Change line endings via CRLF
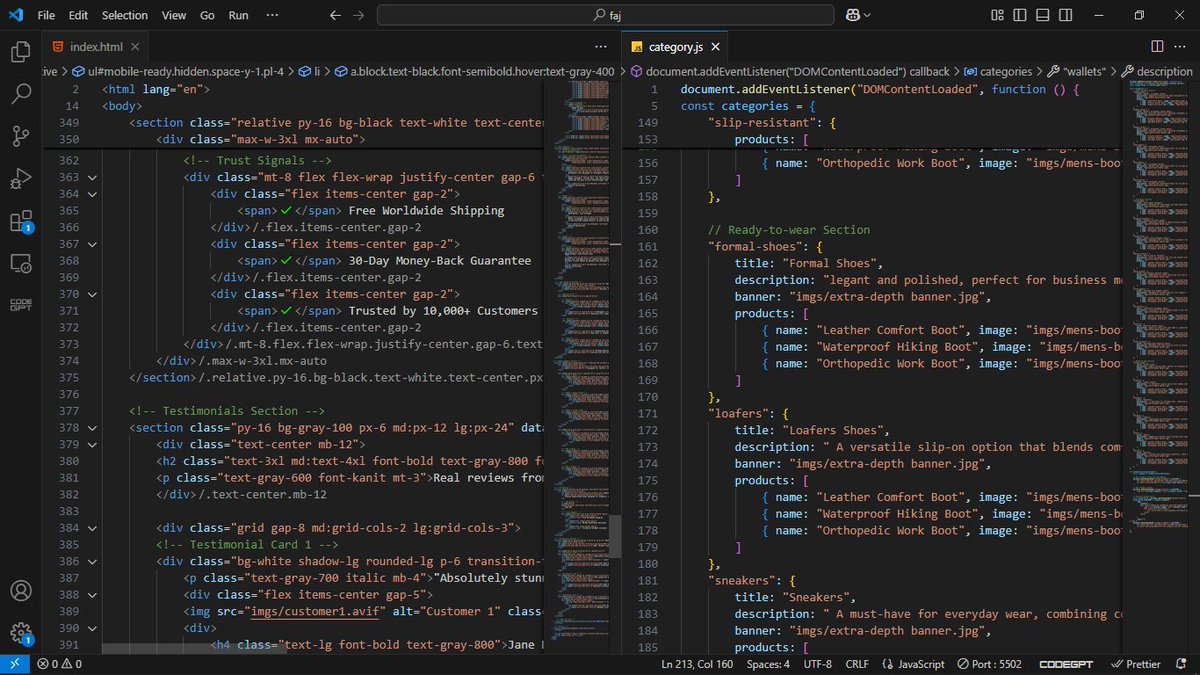 click(x=857, y=664)
